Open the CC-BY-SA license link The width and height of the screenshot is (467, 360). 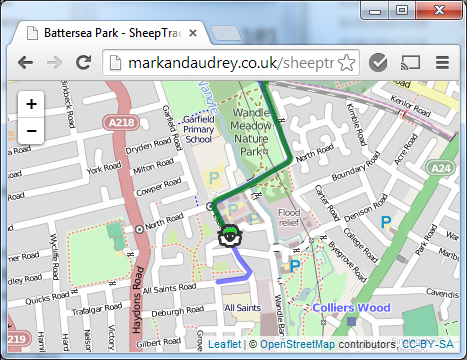pyautogui.click(x=428, y=344)
